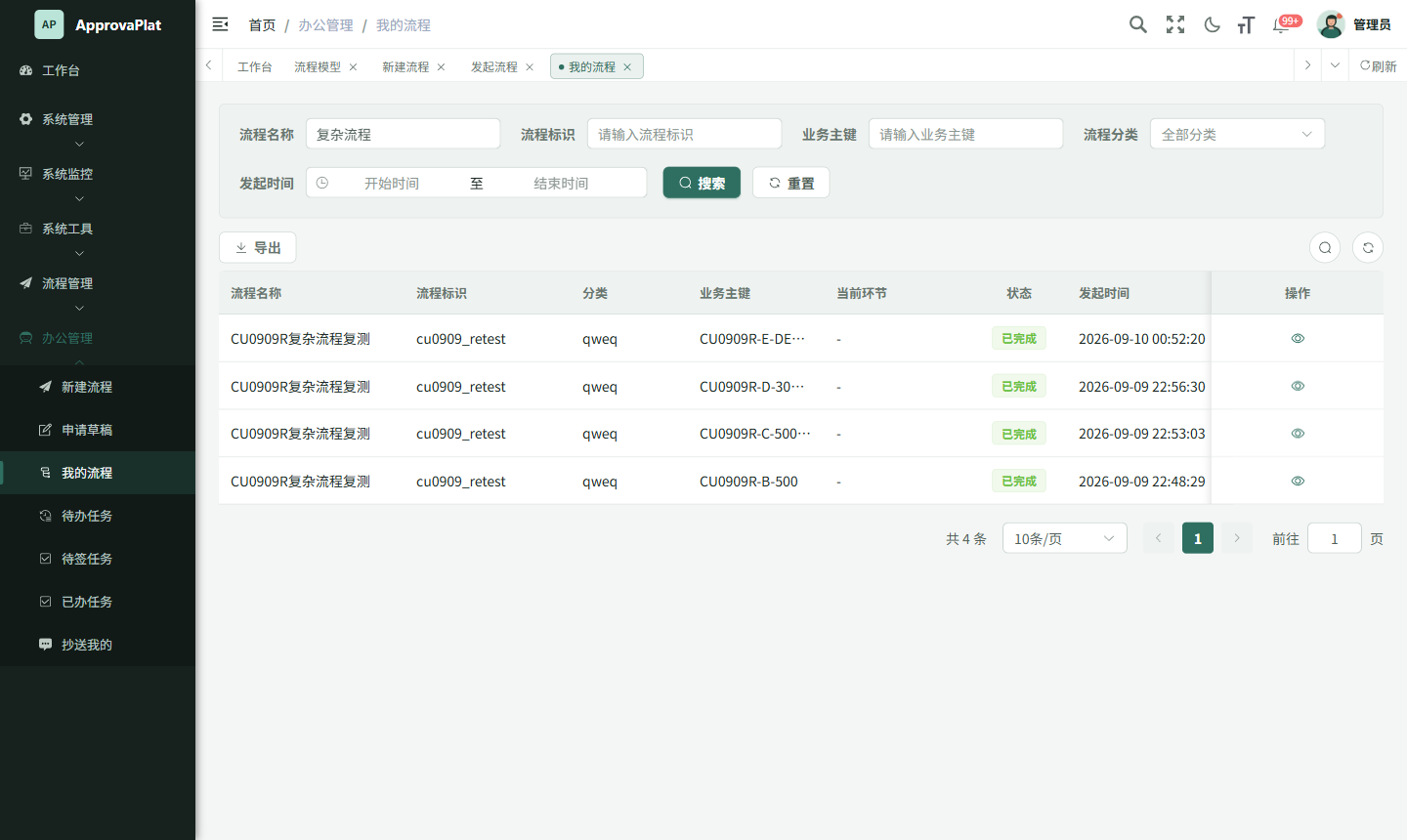View details of CU0909R-C-500 row
This screenshot has width=1407, height=840.
click(x=1298, y=433)
